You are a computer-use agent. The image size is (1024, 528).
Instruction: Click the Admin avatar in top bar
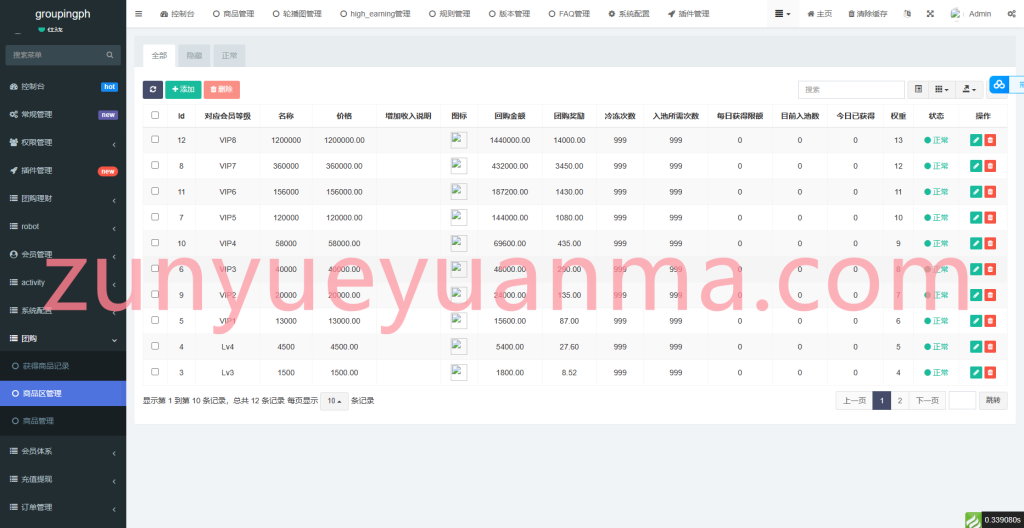click(956, 14)
